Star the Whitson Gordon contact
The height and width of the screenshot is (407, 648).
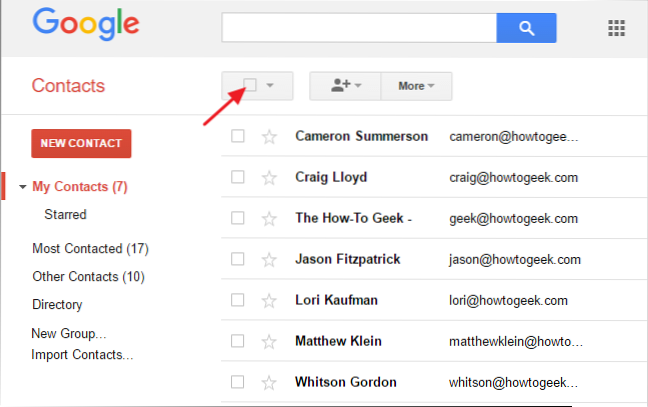pos(268,382)
